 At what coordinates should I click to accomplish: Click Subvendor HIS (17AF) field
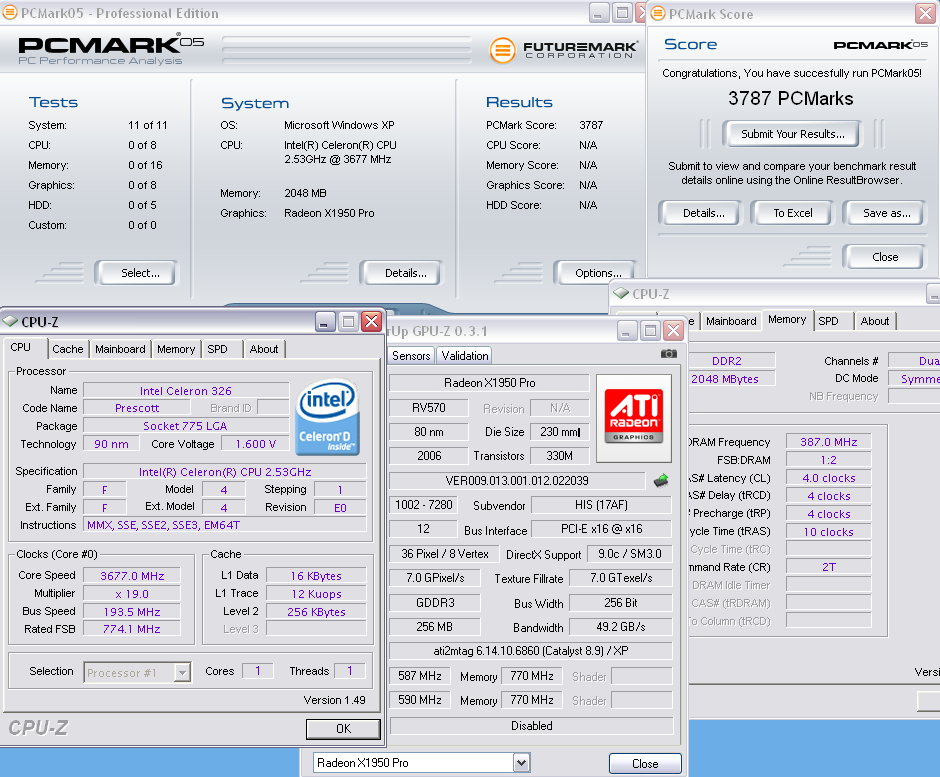tap(601, 505)
